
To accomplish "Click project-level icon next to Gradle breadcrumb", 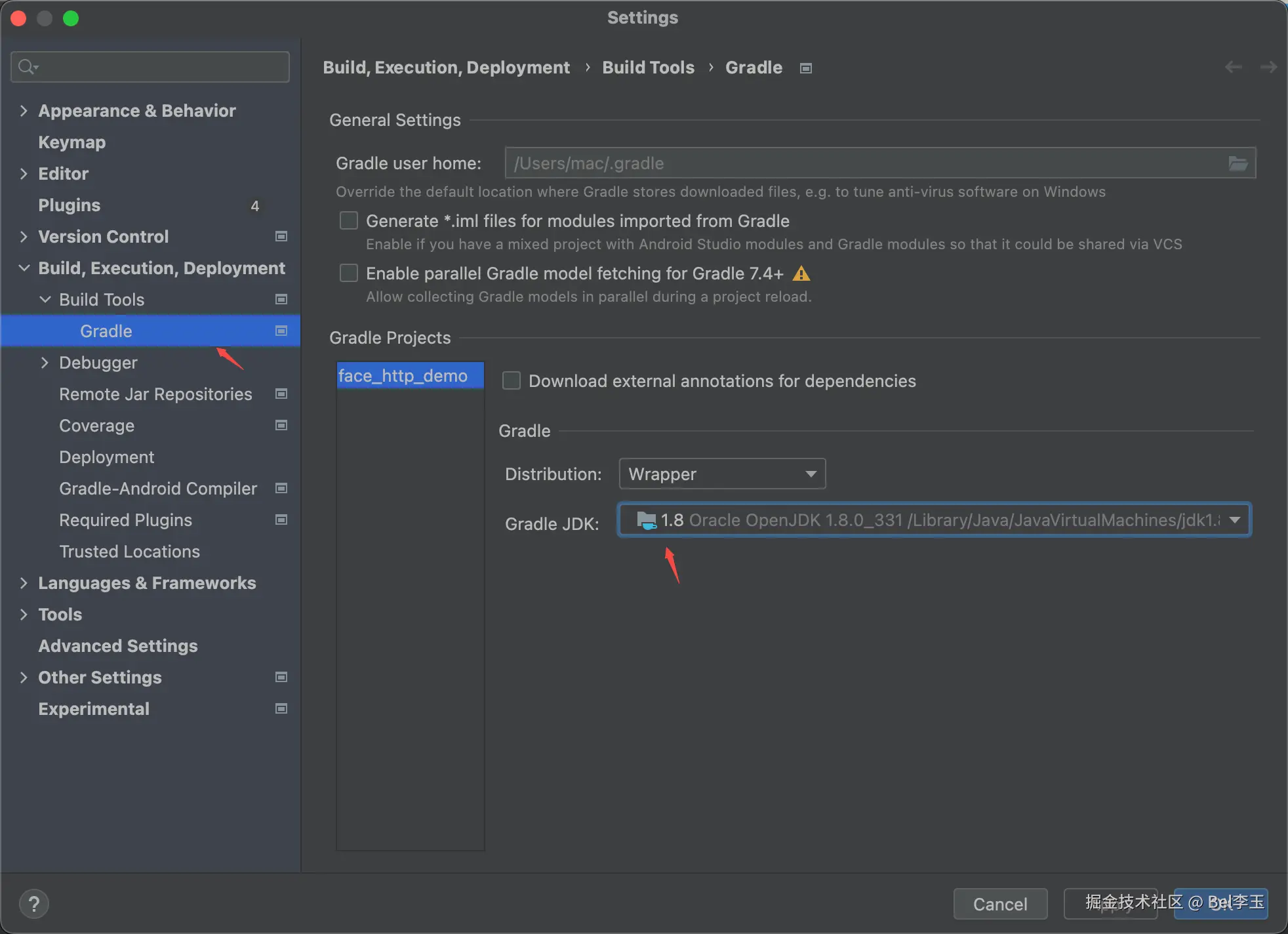I will (x=806, y=68).
